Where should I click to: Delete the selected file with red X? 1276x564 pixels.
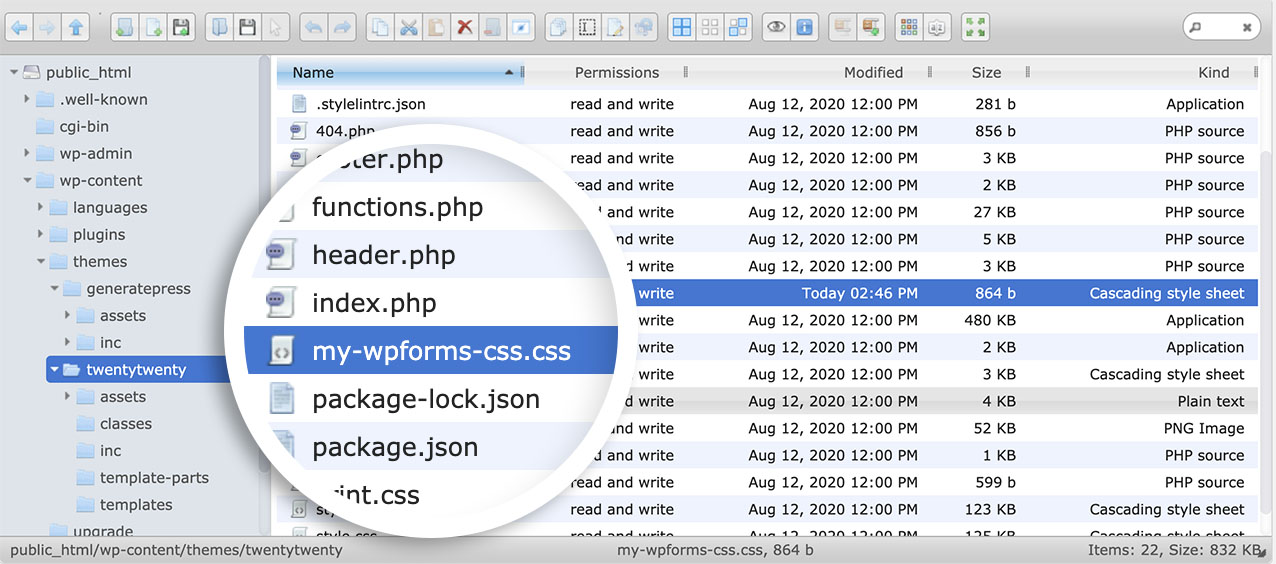[x=465, y=27]
